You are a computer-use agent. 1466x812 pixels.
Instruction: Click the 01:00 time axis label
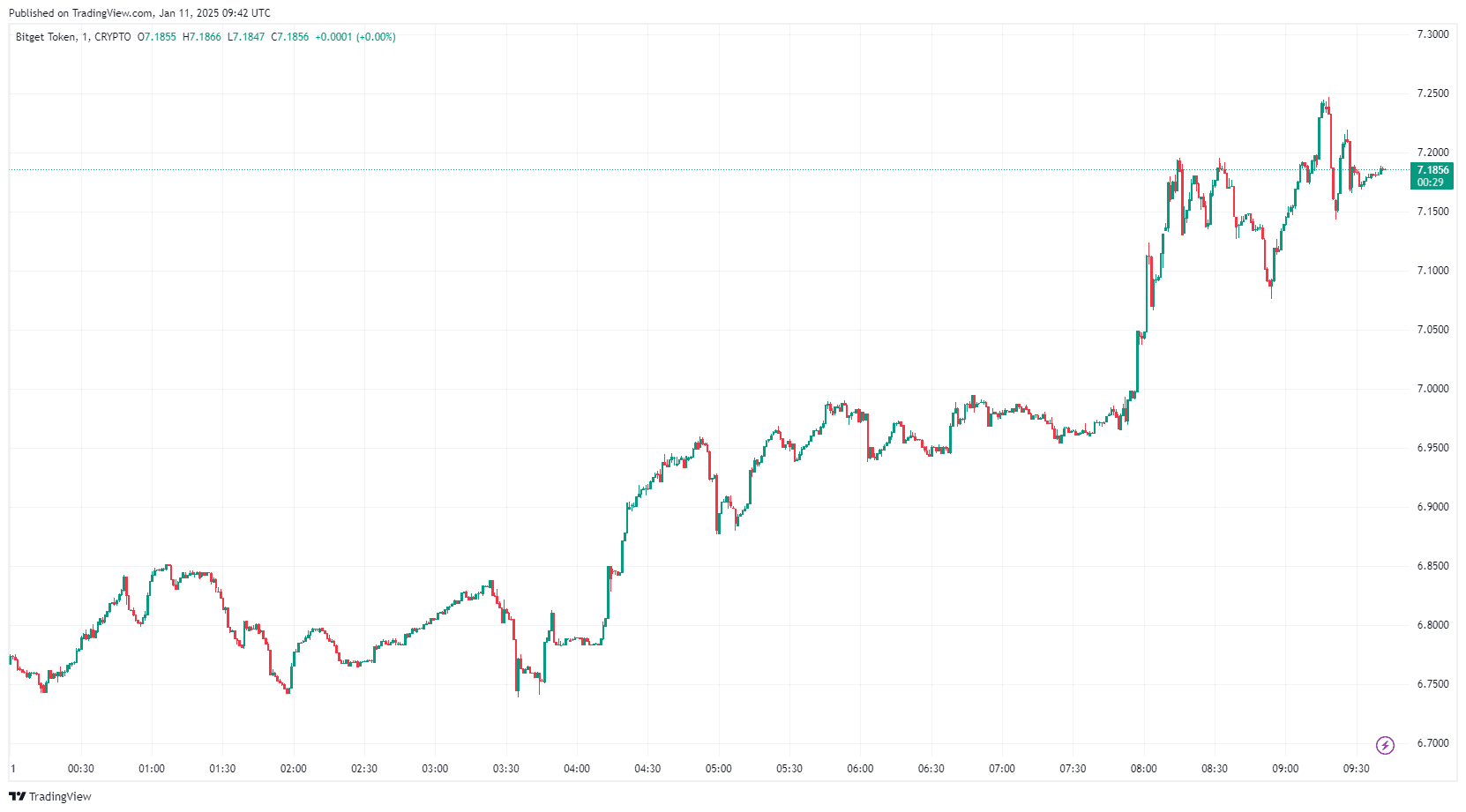pyautogui.click(x=152, y=769)
